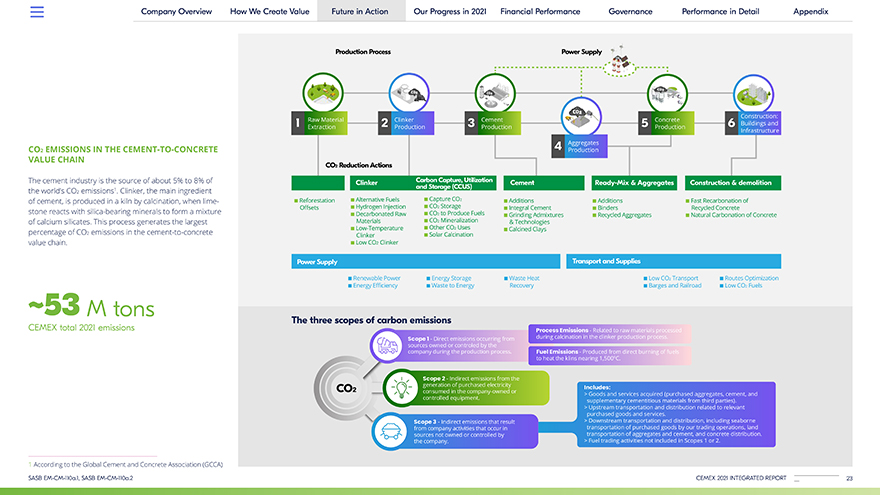Click the green Clinker header box
The image size is (880, 495).
click(x=378, y=183)
